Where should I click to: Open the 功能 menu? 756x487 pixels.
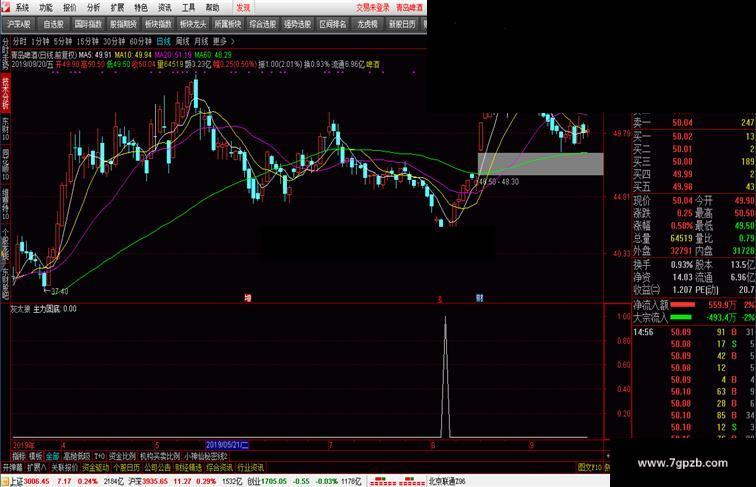click(x=46, y=7)
